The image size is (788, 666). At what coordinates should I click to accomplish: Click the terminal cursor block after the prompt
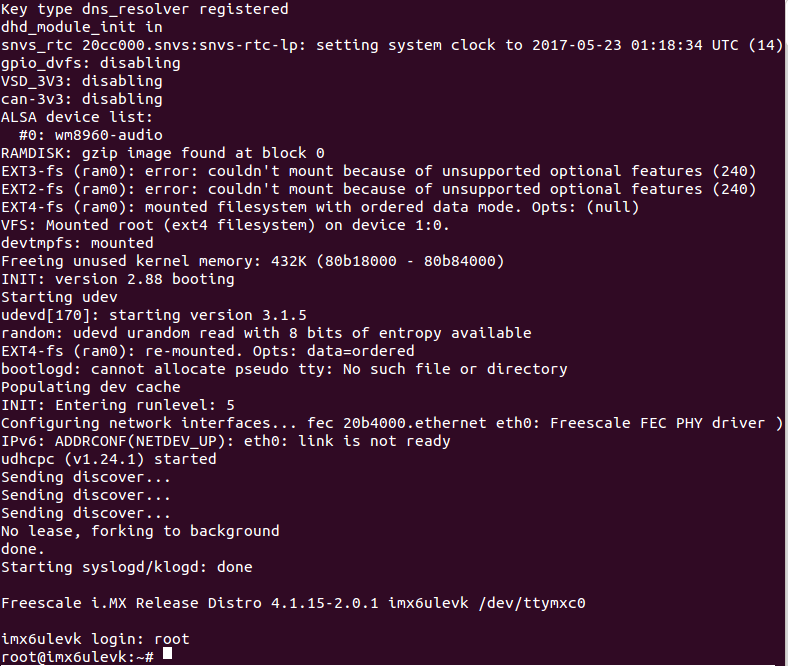point(167,655)
